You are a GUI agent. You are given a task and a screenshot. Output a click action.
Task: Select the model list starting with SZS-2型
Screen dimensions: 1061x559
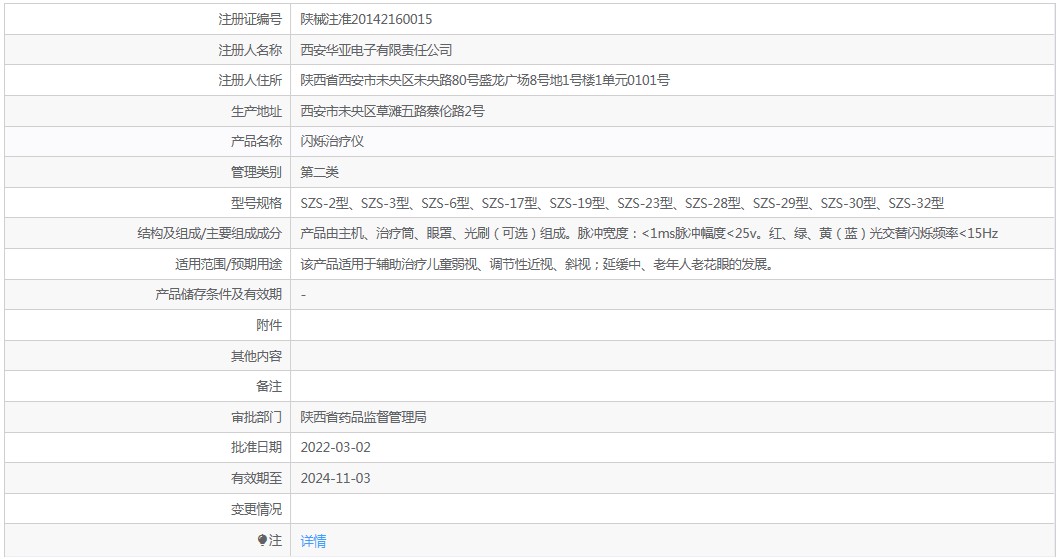(x=622, y=203)
